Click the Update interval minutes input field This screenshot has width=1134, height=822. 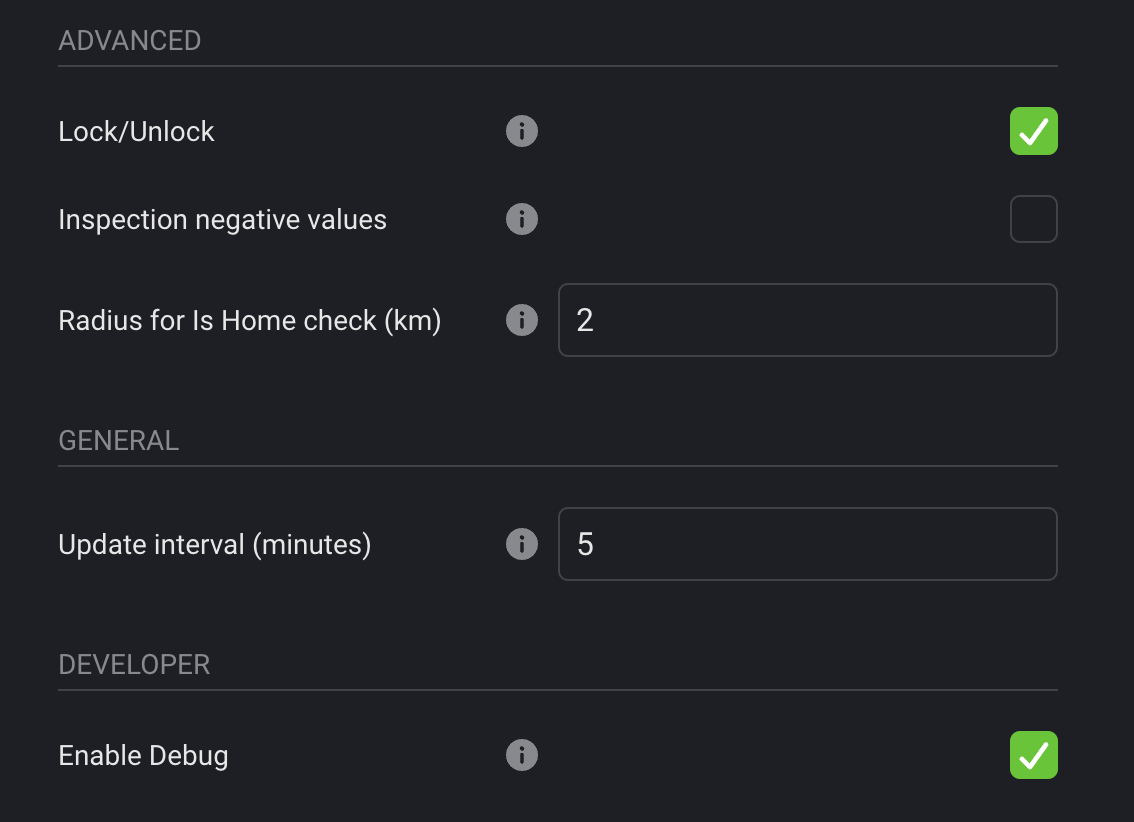[x=807, y=544]
